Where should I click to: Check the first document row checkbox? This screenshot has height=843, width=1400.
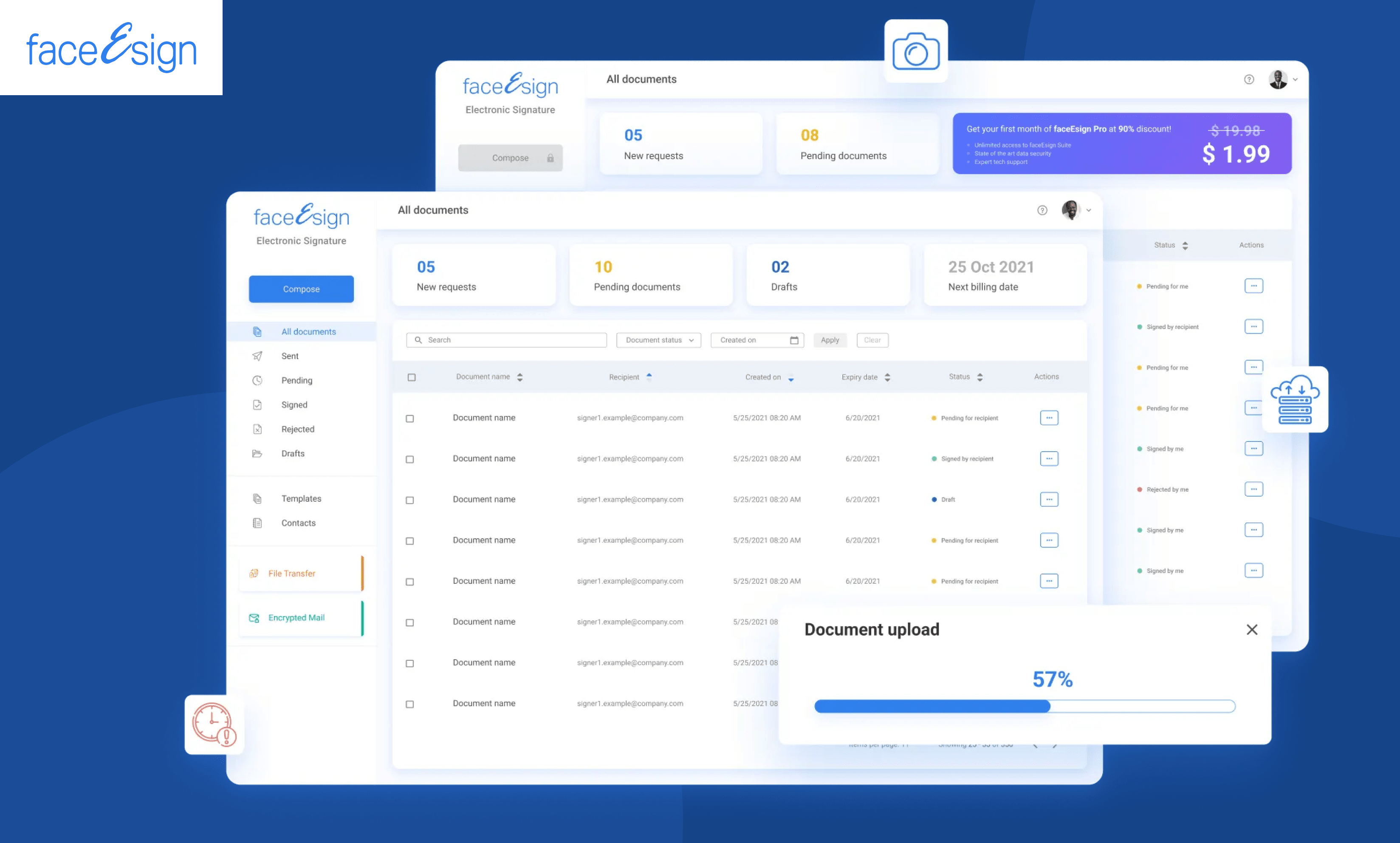[410, 419]
